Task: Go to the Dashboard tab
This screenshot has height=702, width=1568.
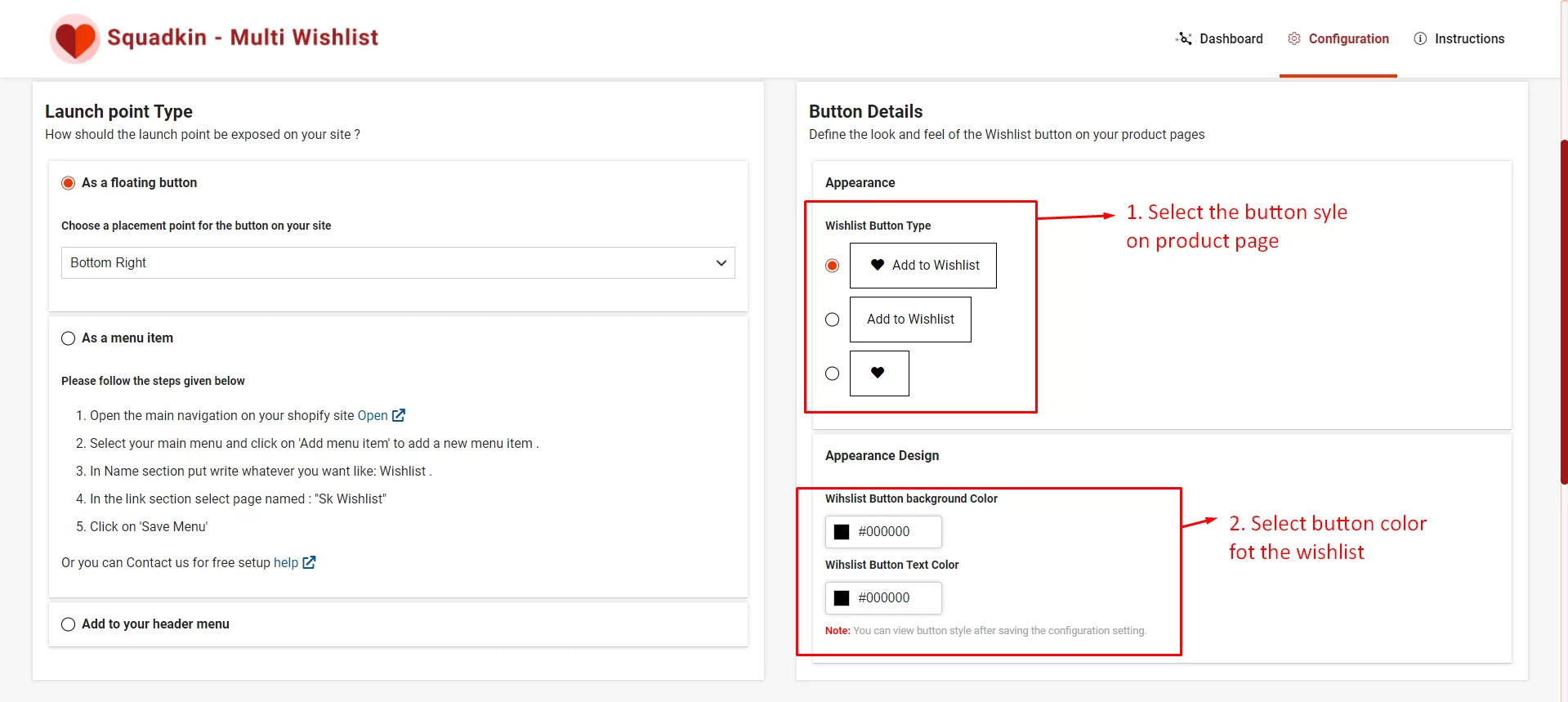Action: (1231, 38)
